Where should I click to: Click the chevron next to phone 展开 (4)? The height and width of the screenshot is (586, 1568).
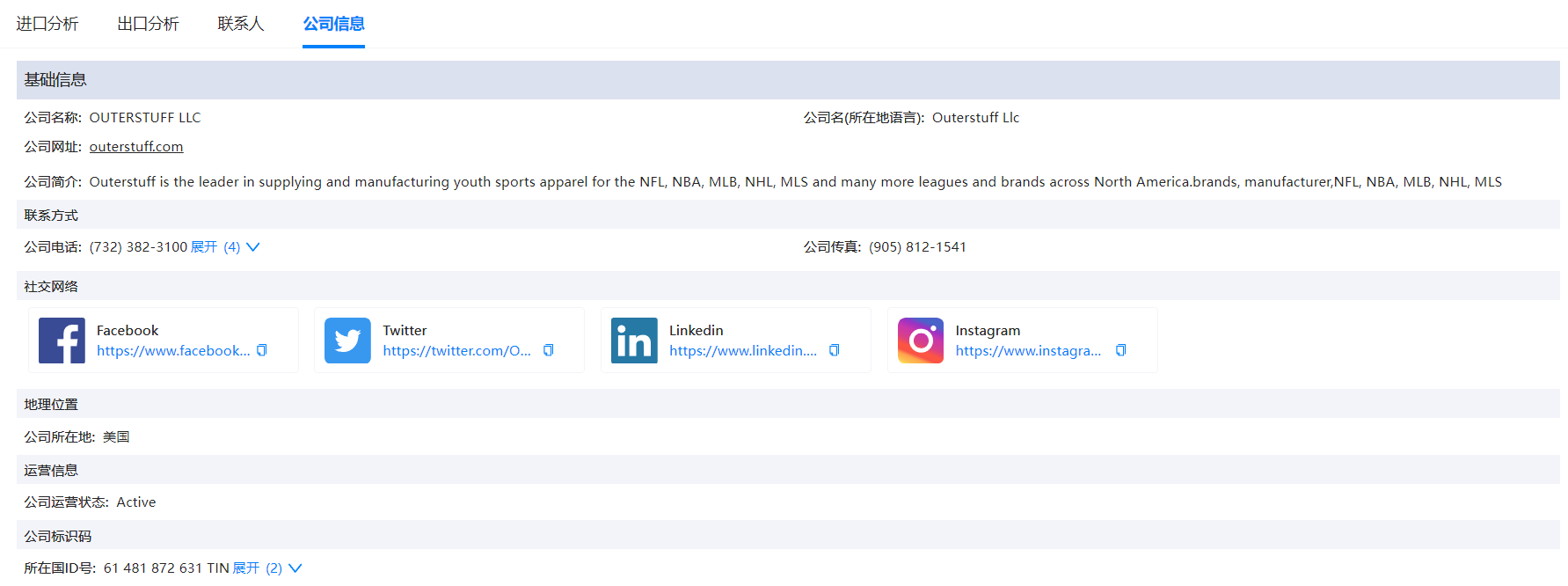pos(253,247)
